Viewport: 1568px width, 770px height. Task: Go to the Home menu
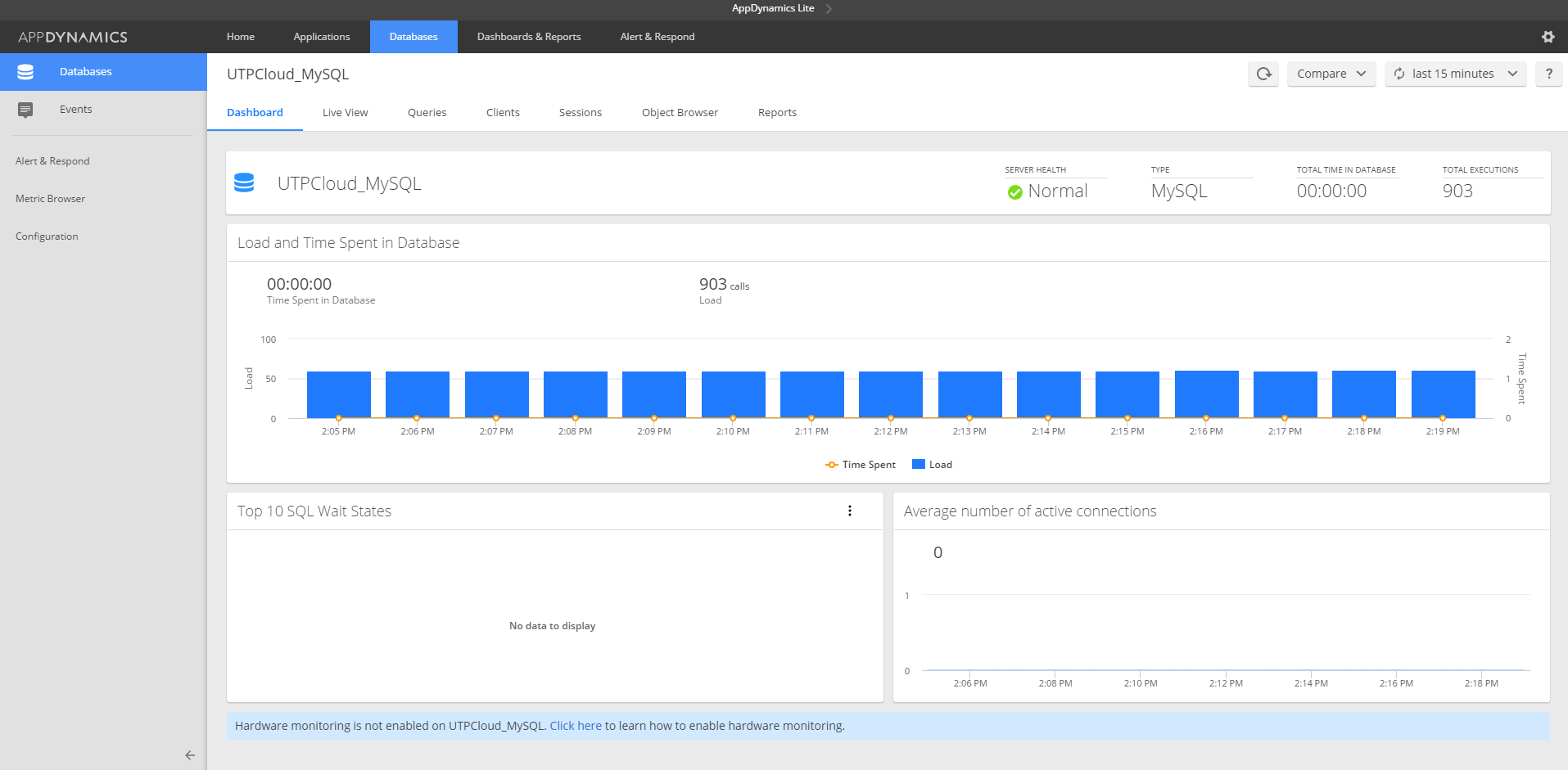coord(241,37)
